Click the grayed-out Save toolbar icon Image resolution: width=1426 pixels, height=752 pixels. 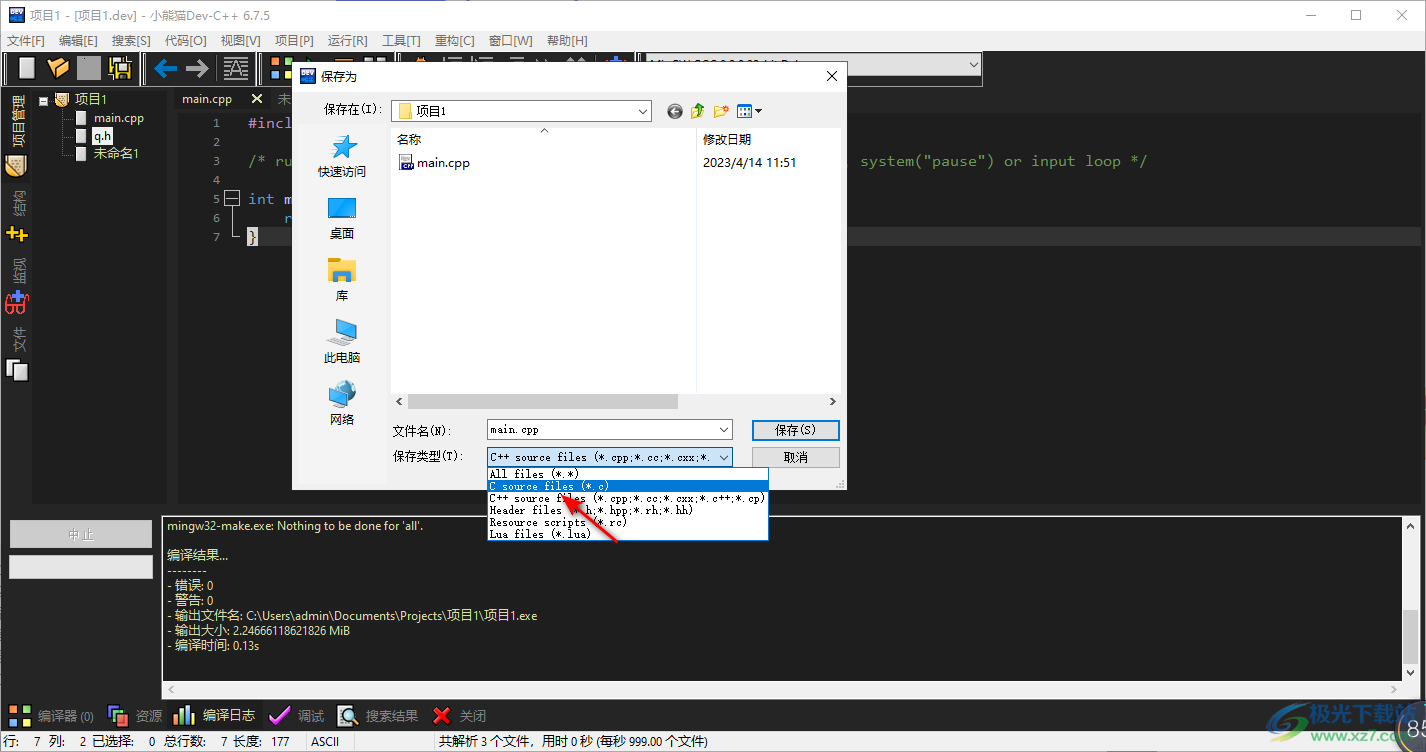[89, 68]
